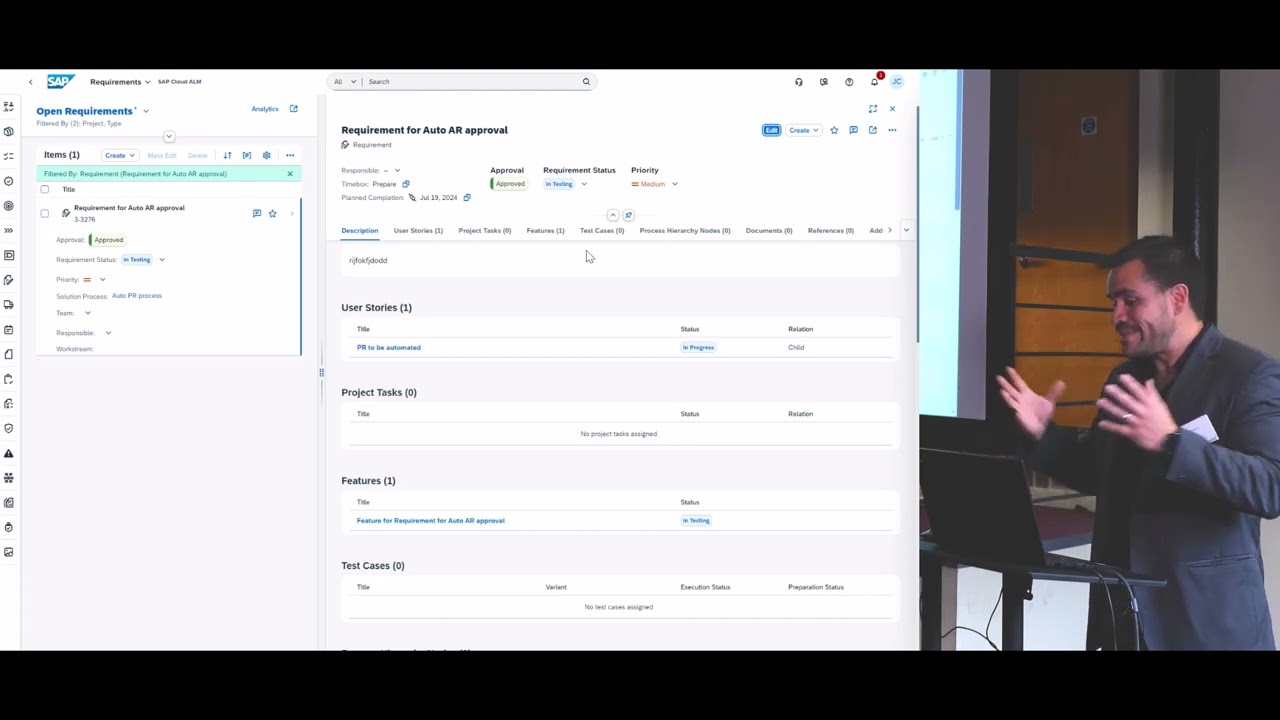
Task: Open the tab overflow dropdown
Action: [906, 231]
